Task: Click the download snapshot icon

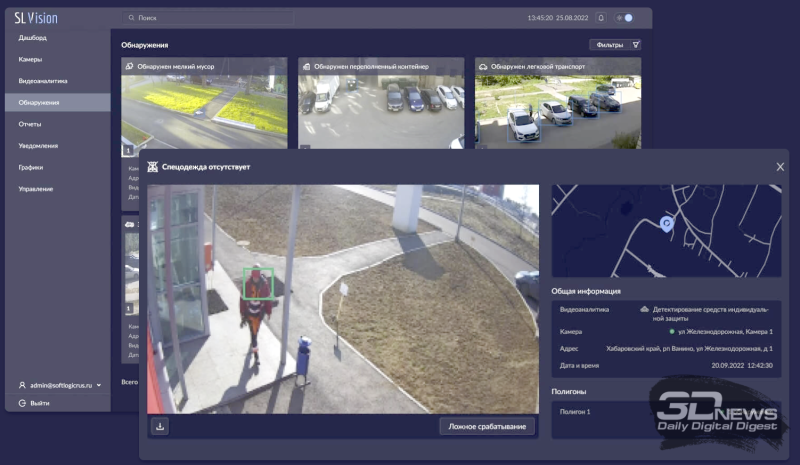Action: coord(159,426)
